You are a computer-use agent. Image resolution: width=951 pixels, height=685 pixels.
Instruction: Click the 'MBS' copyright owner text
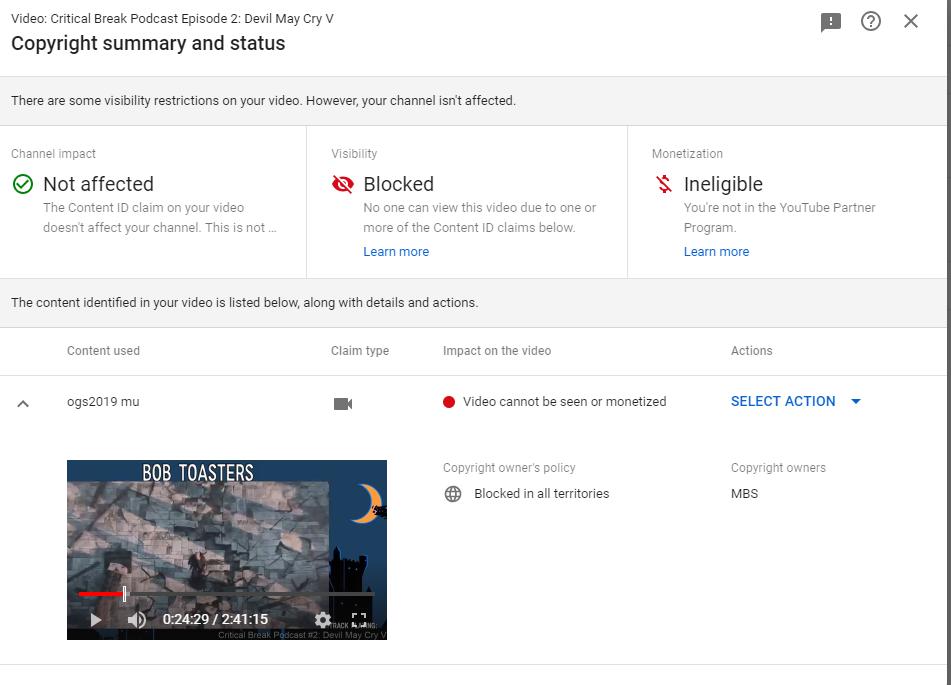(744, 494)
